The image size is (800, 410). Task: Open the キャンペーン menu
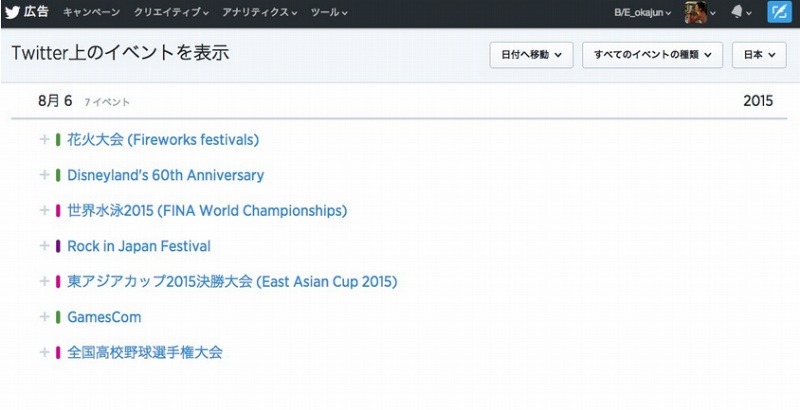(x=92, y=12)
